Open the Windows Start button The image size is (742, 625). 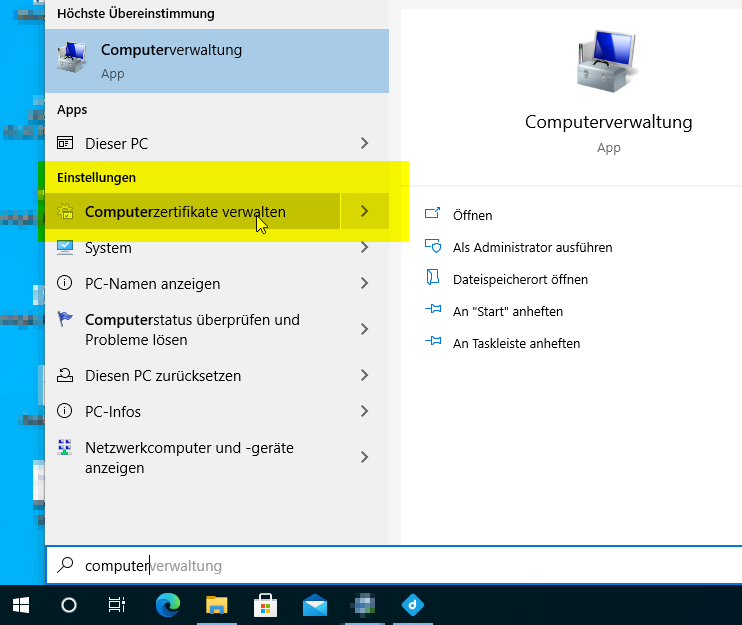tap(20, 605)
